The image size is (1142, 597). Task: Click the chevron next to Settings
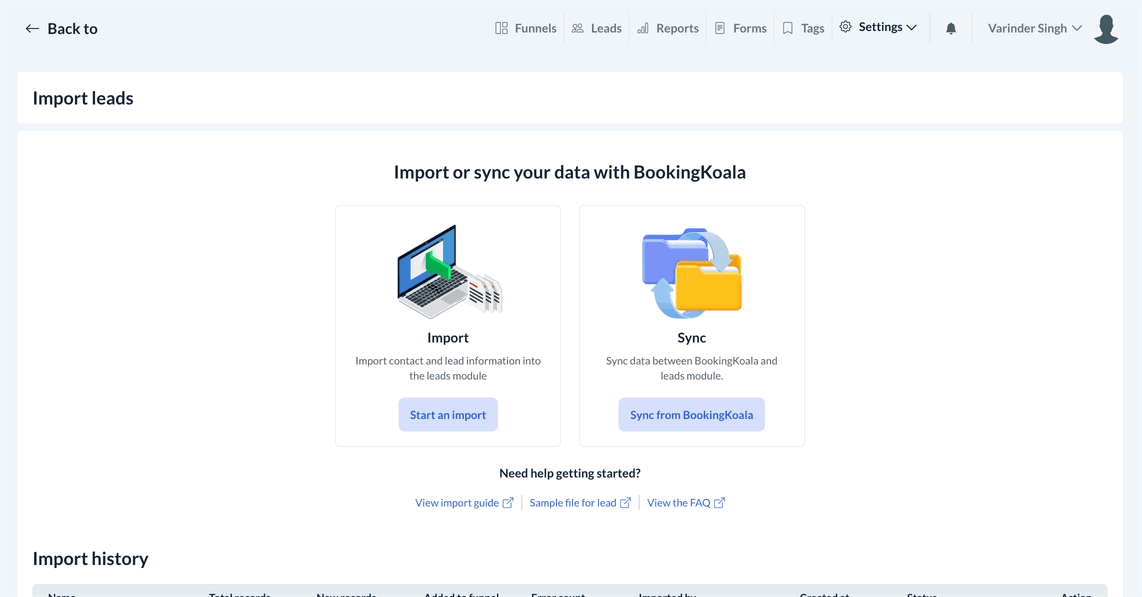tap(911, 28)
